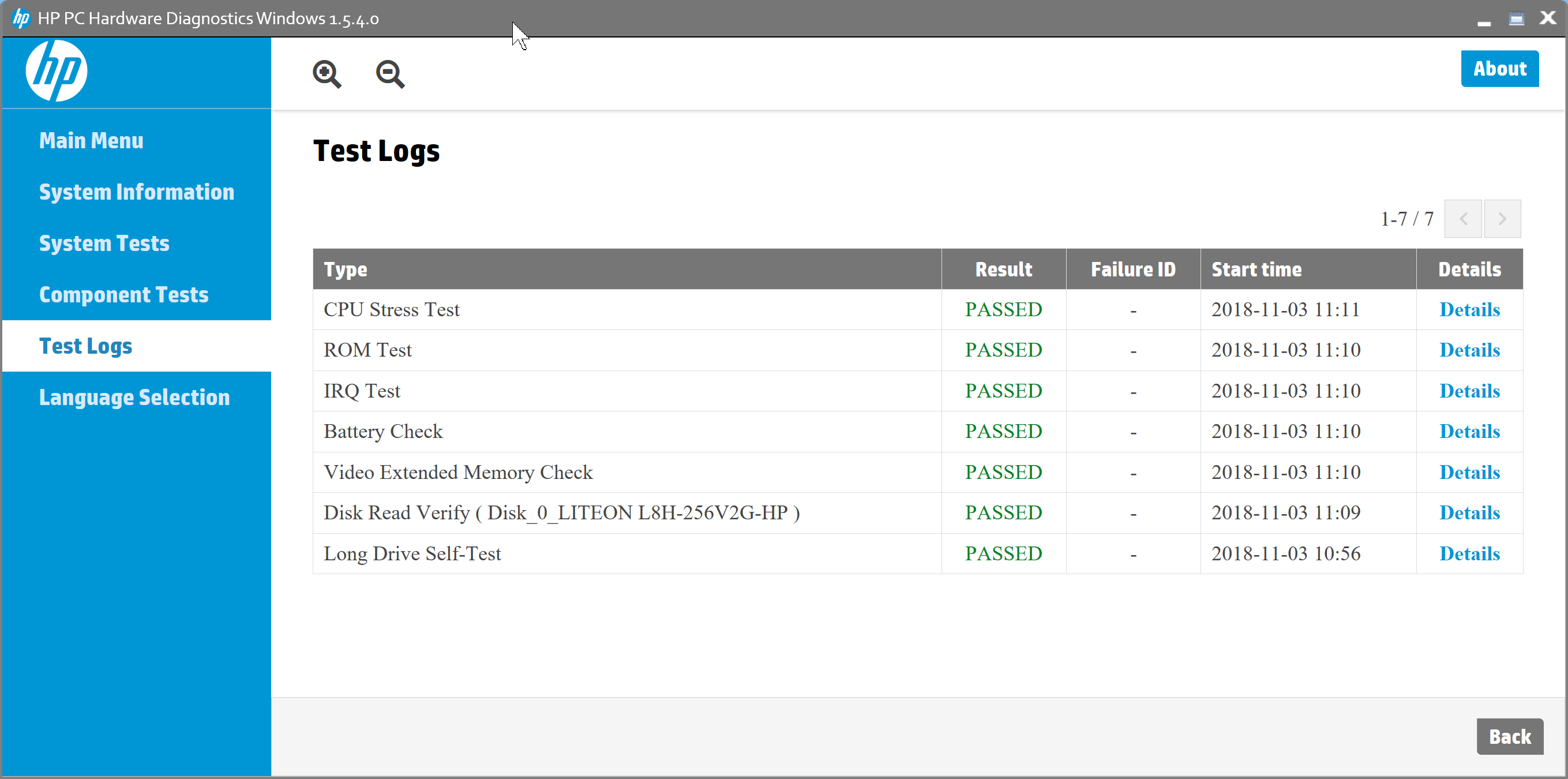Viewport: 1568px width, 779px height.
Task: View Details of Battery Check
Action: pos(1469,431)
